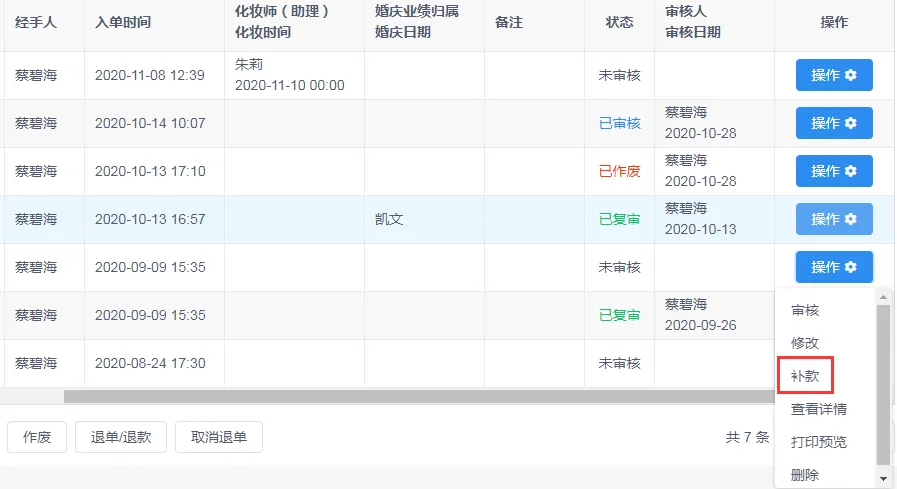Select 审核 from the dropdown menu
The image size is (897, 489).
coord(805,311)
